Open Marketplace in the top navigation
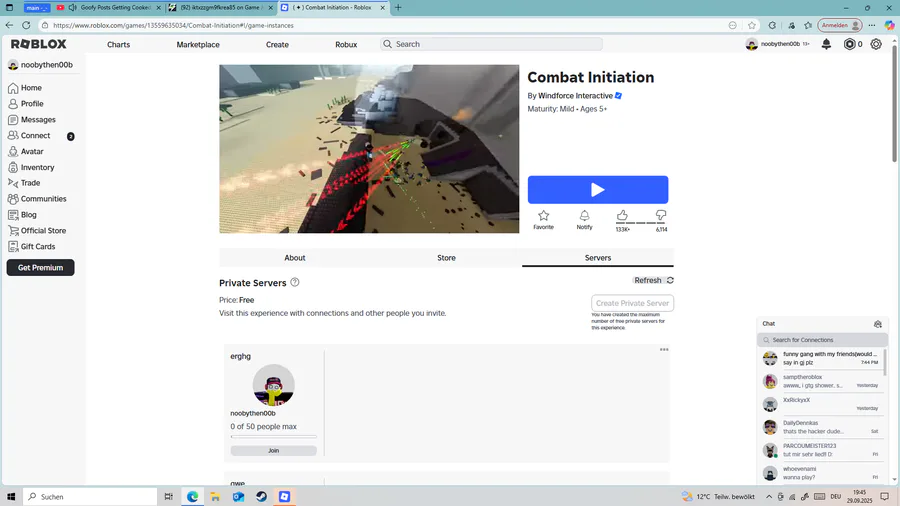900x506 pixels. (x=198, y=44)
